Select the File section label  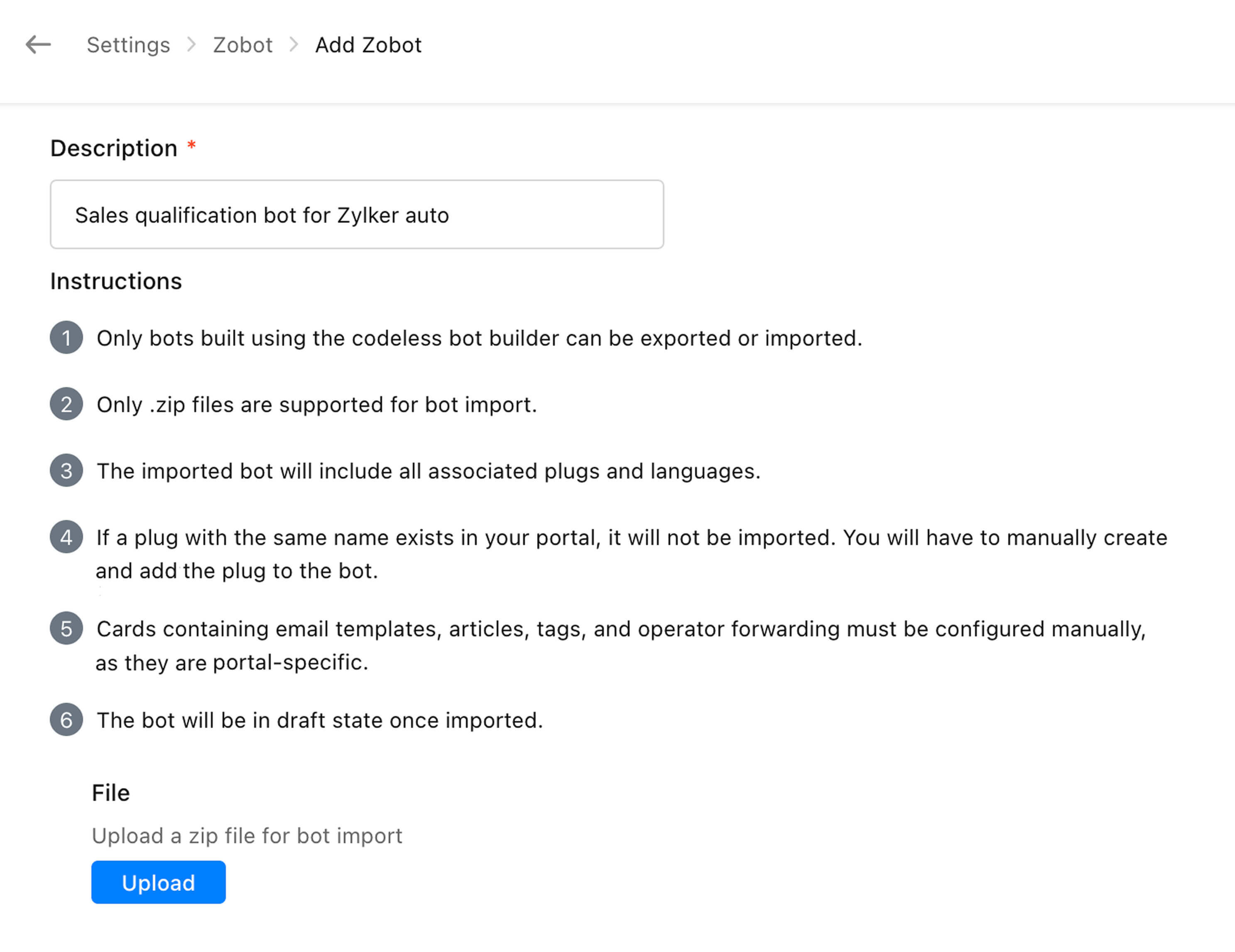(110, 793)
